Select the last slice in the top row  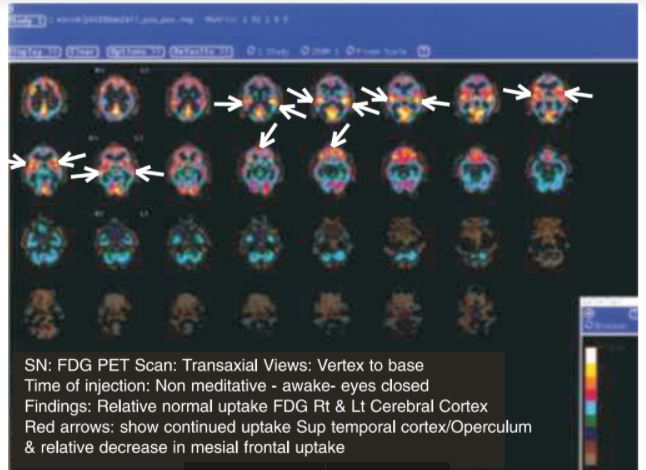click(547, 99)
